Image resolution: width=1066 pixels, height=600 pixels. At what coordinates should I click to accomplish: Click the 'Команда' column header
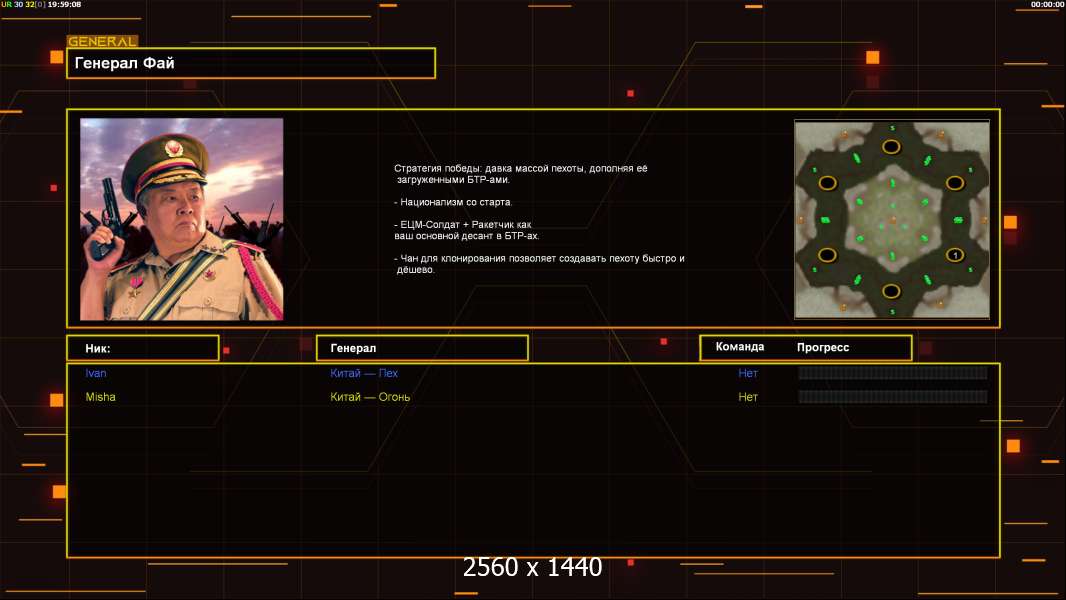740,347
